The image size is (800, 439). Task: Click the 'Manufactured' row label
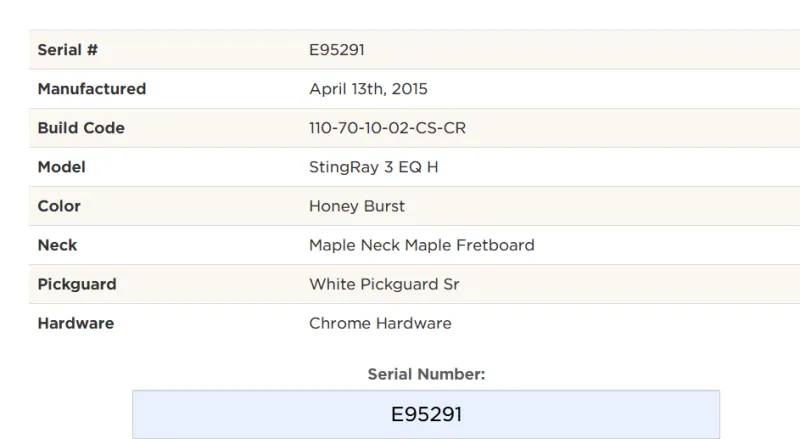point(92,89)
